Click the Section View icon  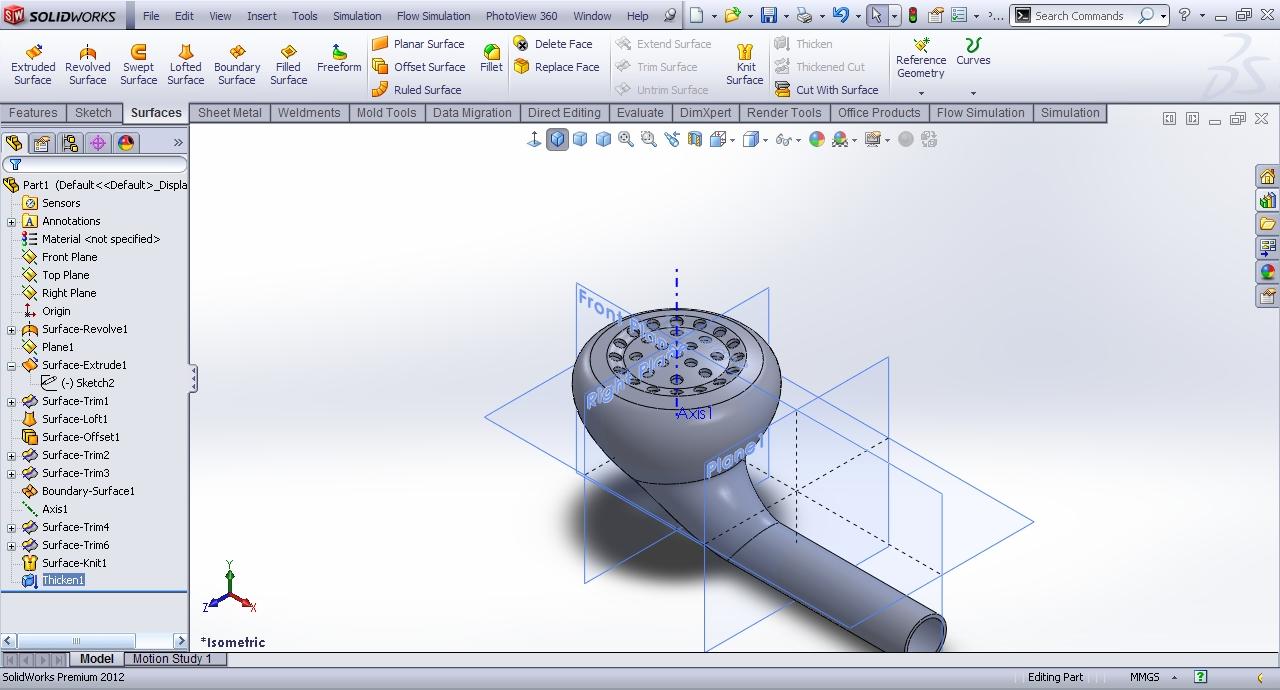695,140
